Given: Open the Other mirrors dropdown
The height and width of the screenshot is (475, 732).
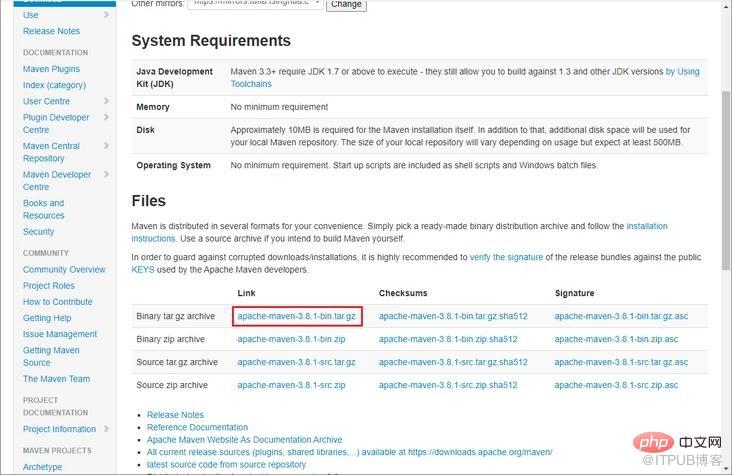Looking at the screenshot, I should pyautogui.click(x=255, y=4).
